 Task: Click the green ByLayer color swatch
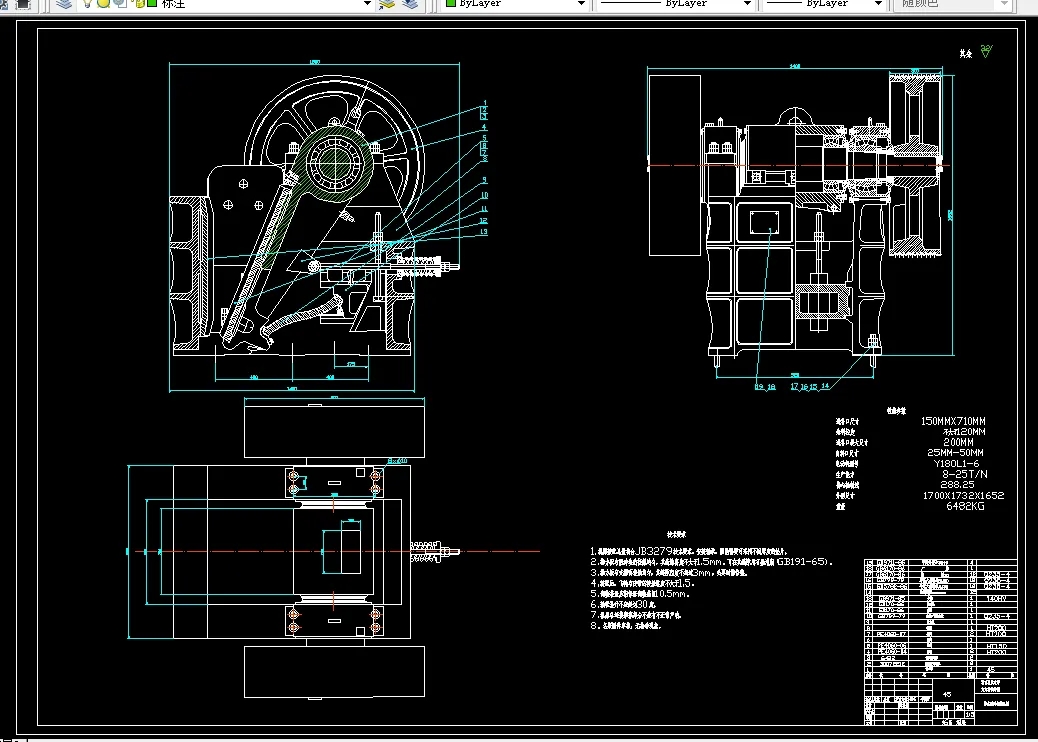tap(451, 3)
